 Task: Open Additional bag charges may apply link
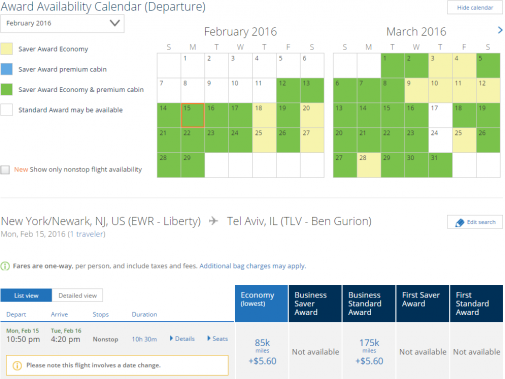[x=253, y=266]
